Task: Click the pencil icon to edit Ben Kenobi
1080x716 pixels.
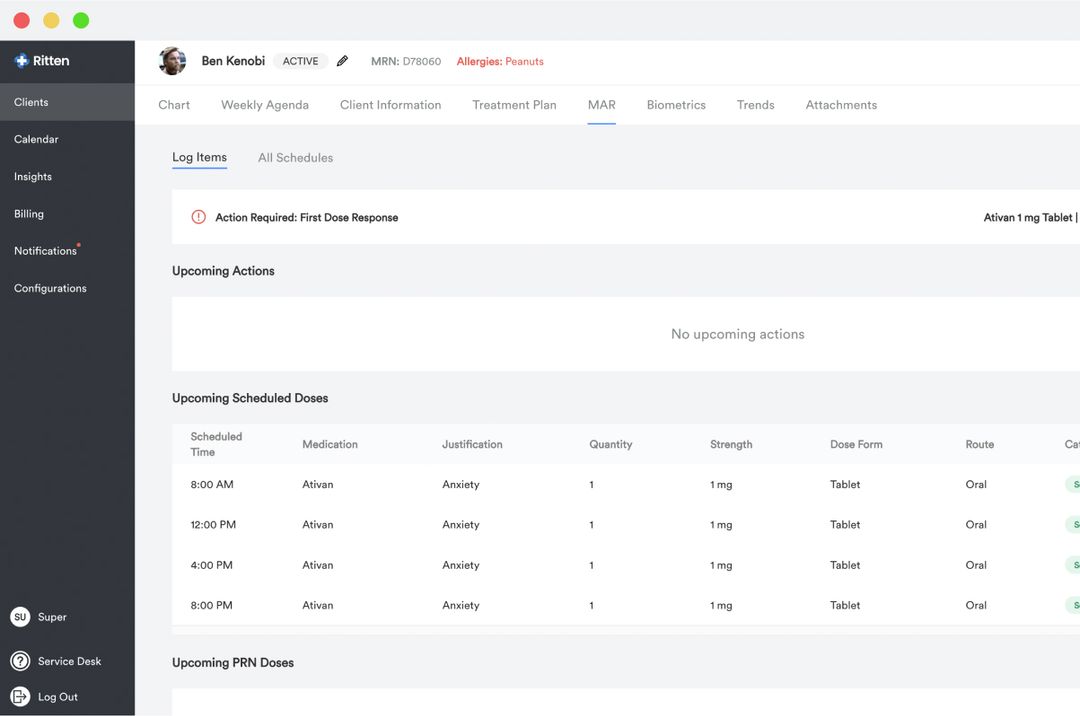Action: pos(342,61)
